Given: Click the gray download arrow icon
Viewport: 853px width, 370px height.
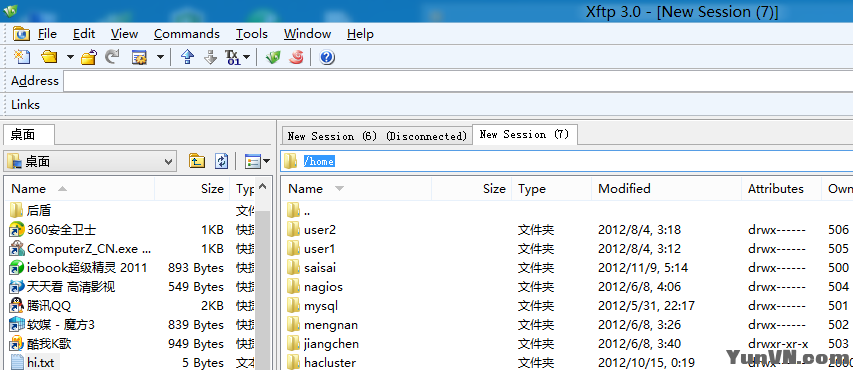Looking at the screenshot, I should tap(211, 57).
